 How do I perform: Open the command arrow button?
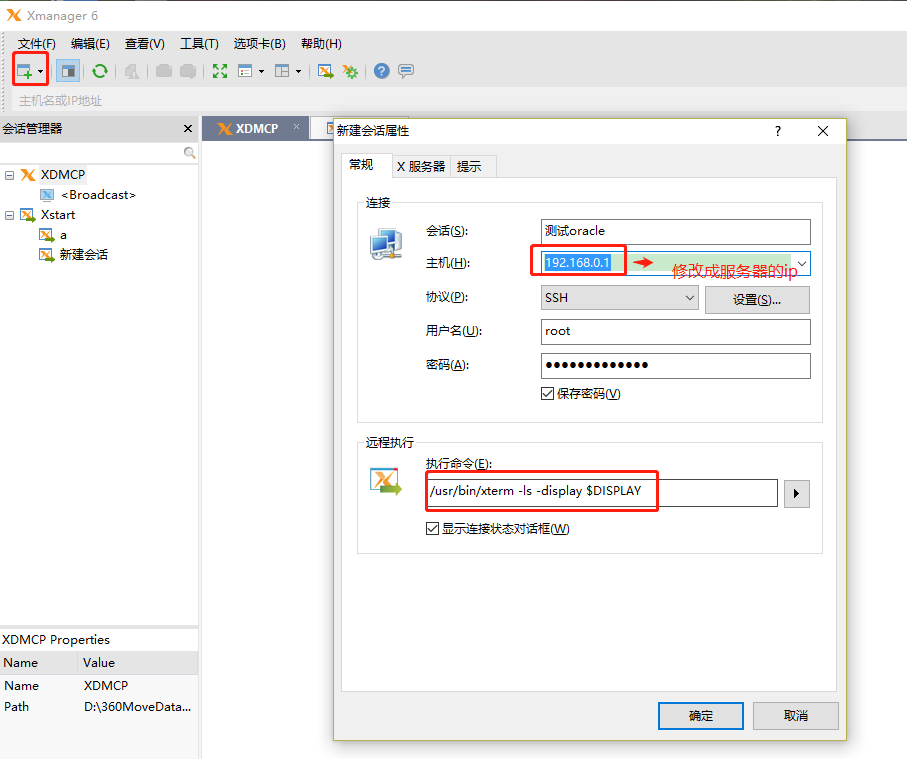tap(797, 493)
